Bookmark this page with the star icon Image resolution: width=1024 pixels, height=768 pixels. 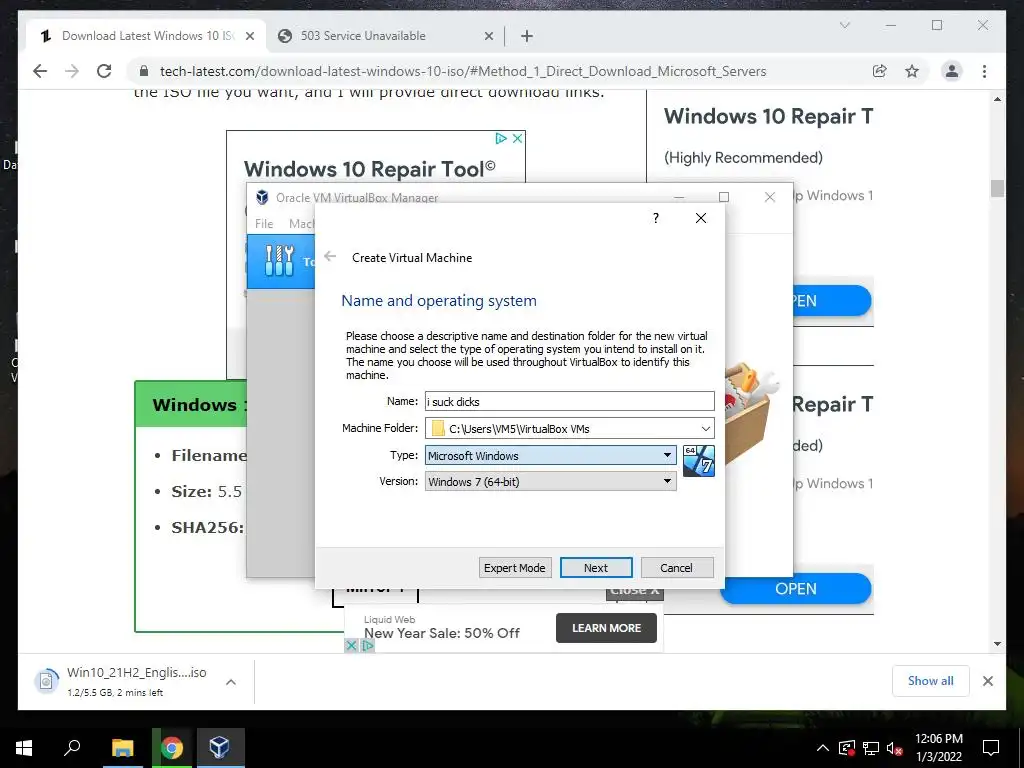912,71
